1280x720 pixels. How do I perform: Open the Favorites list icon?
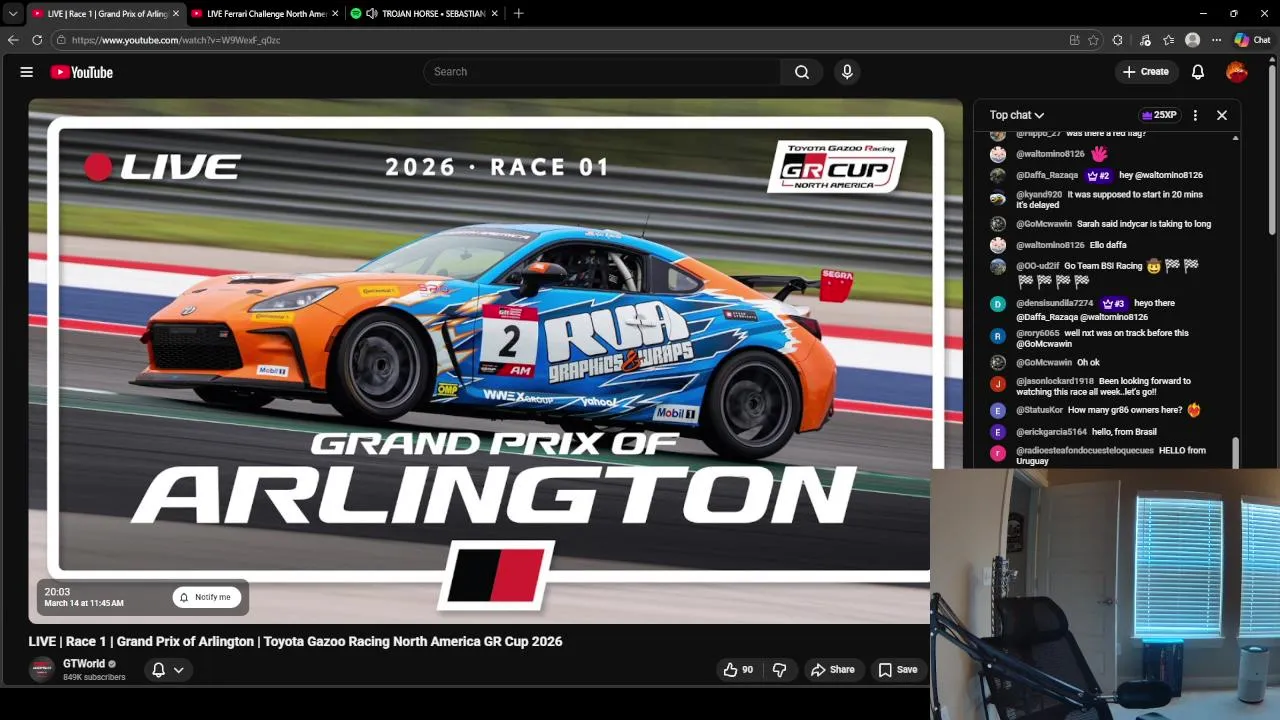coord(1169,40)
